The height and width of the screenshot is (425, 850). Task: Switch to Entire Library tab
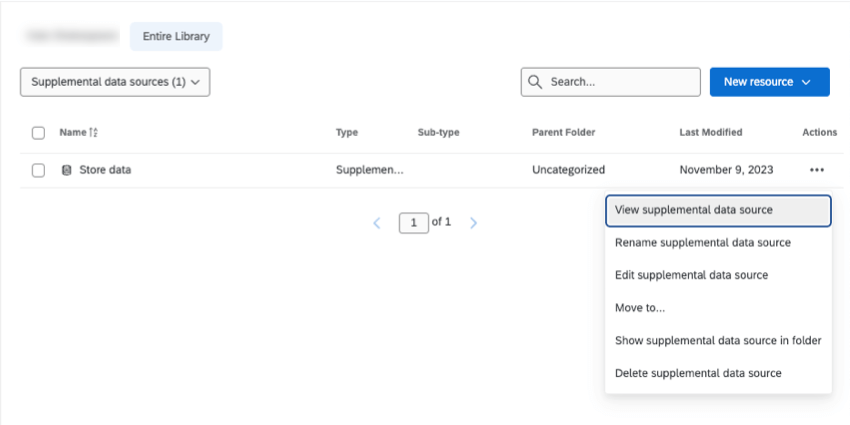click(x=176, y=37)
